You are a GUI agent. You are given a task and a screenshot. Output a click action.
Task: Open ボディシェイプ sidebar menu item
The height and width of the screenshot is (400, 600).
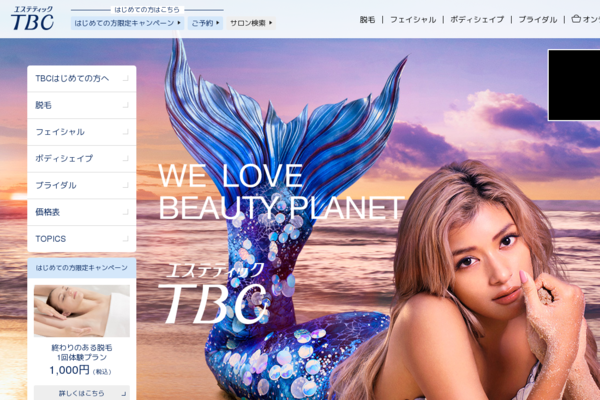(82, 158)
